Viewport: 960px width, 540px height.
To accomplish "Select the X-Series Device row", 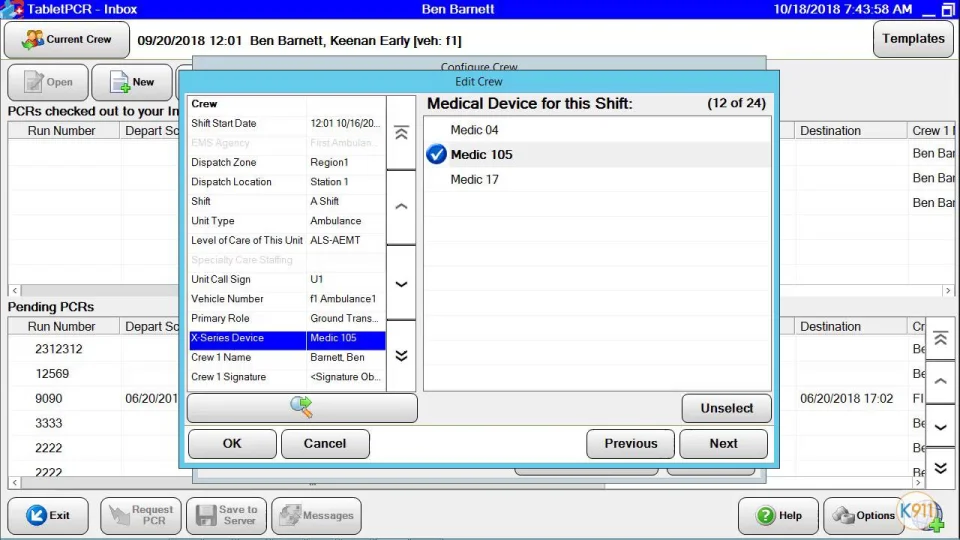I will point(287,338).
